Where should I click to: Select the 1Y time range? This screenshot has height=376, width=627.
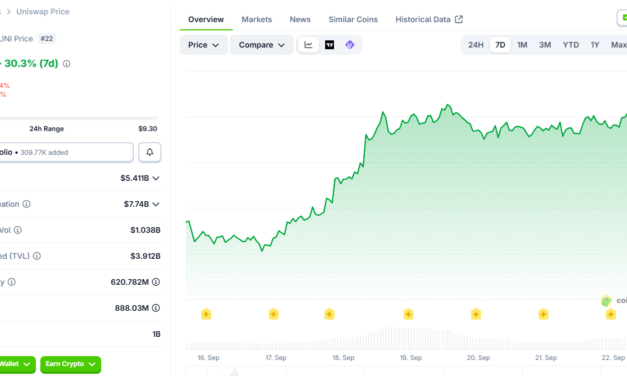click(595, 45)
